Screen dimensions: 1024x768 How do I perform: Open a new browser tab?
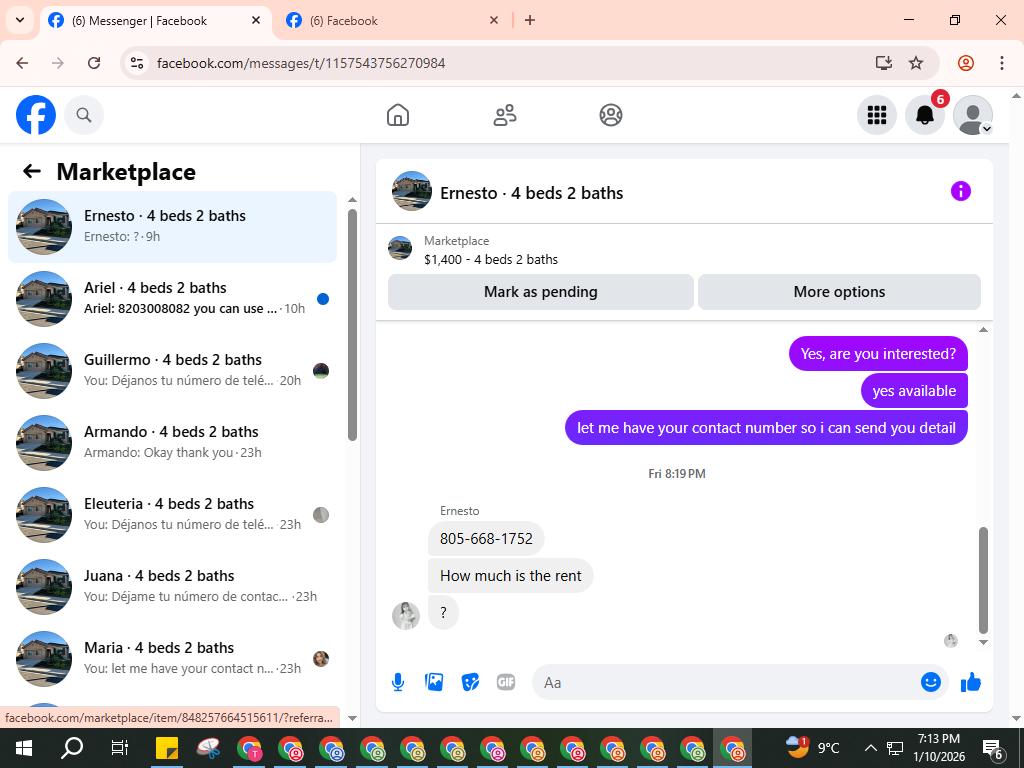click(x=530, y=20)
